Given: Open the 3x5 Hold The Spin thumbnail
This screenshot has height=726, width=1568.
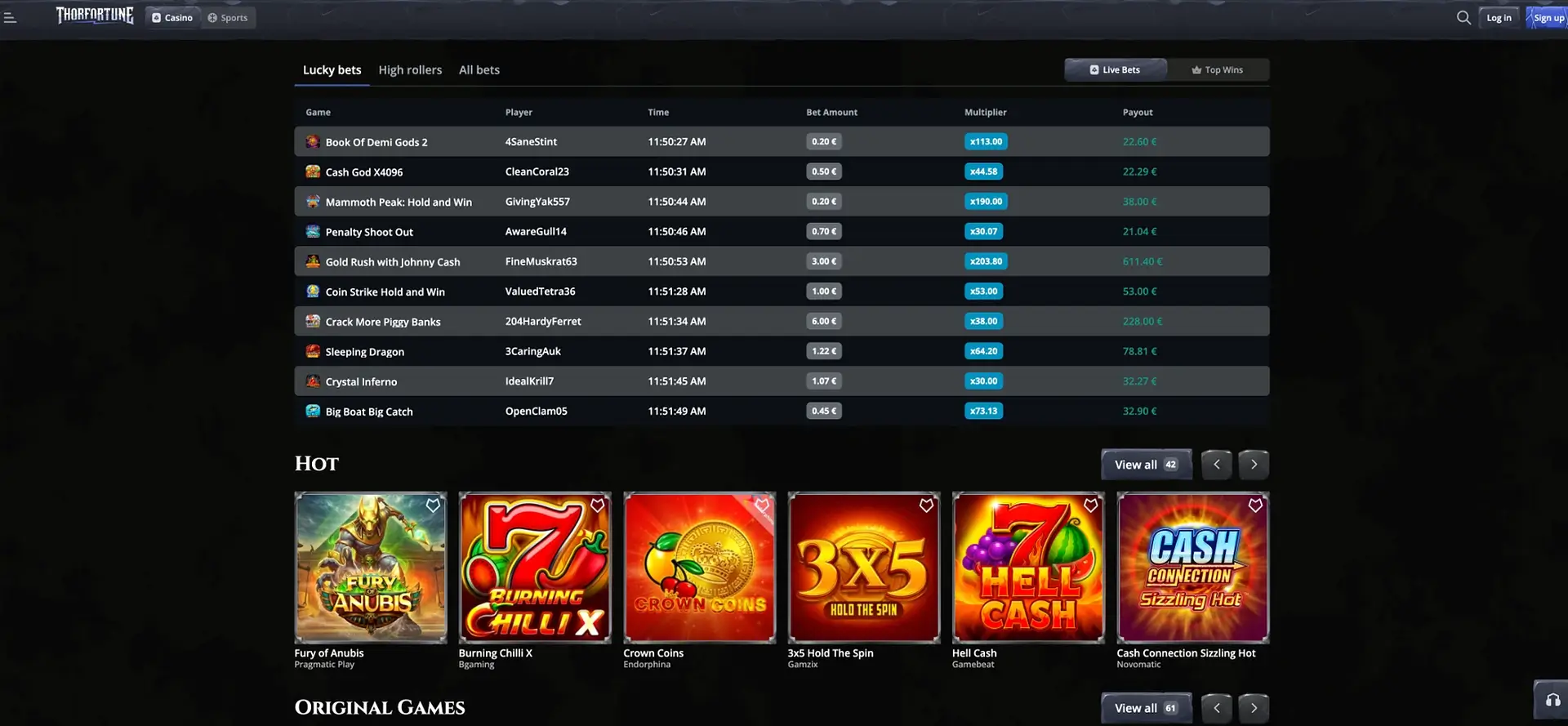Looking at the screenshot, I should click(x=864, y=568).
